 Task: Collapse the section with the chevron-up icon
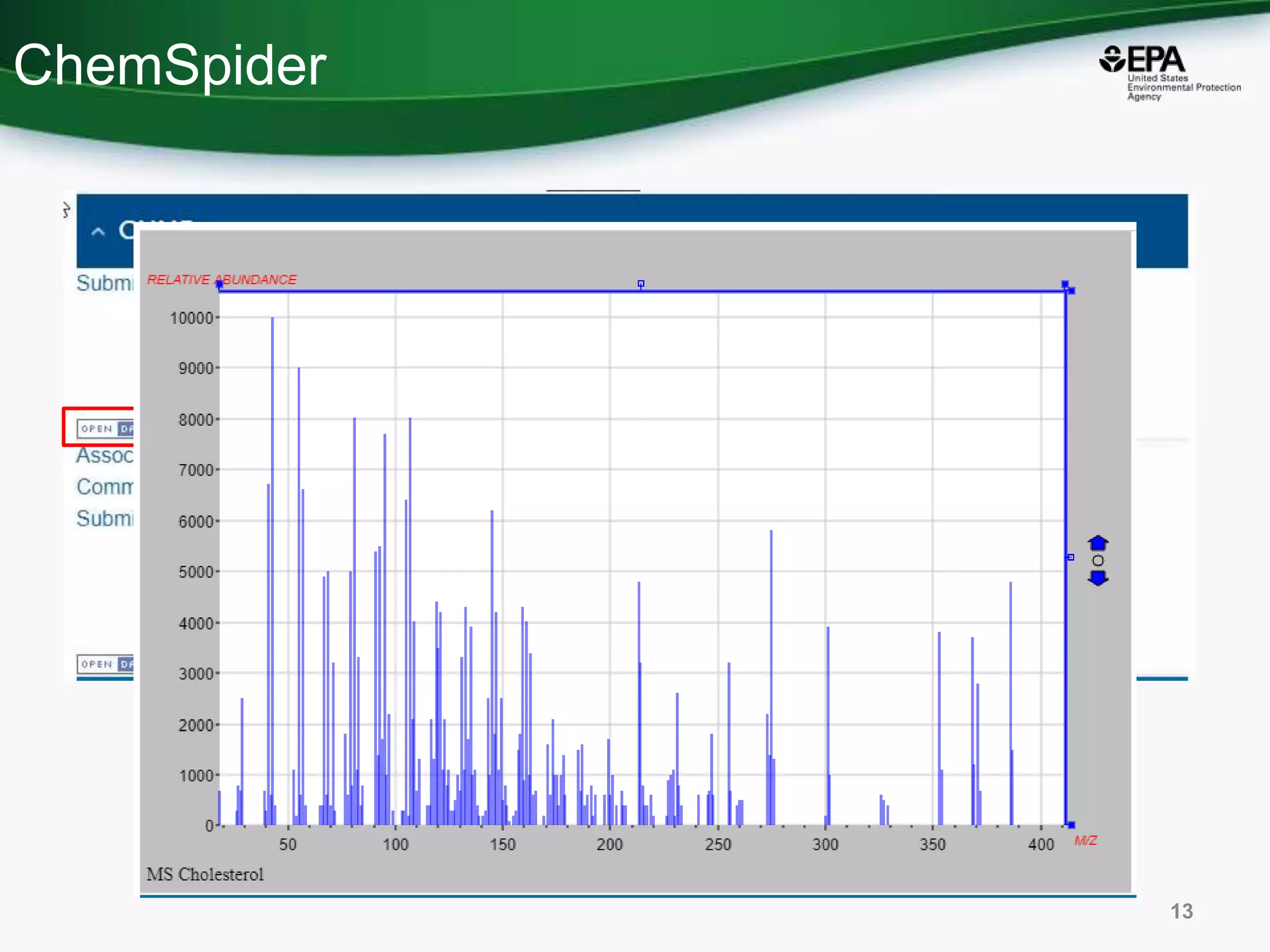pyautogui.click(x=98, y=232)
